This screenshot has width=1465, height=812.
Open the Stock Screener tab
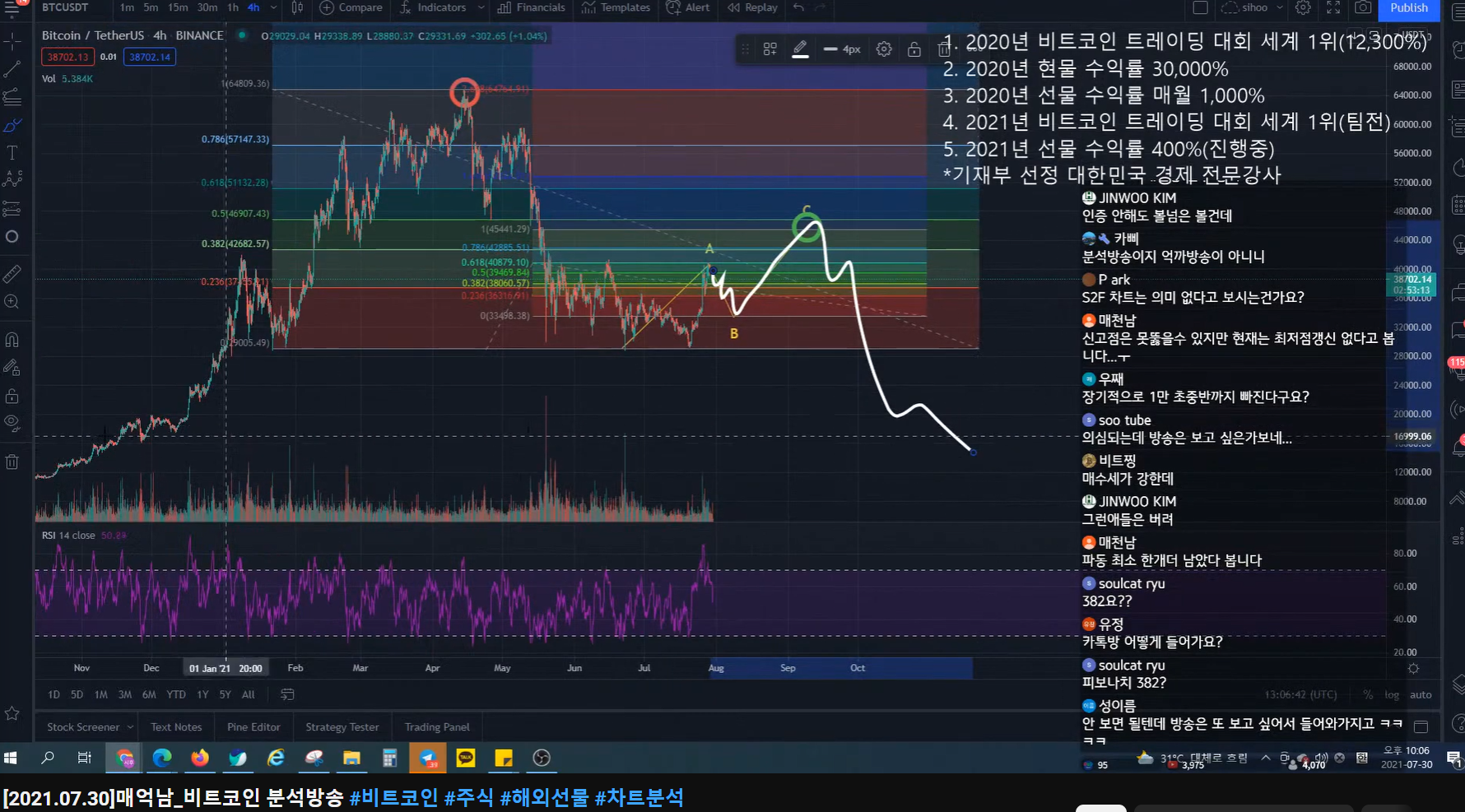[83, 727]
